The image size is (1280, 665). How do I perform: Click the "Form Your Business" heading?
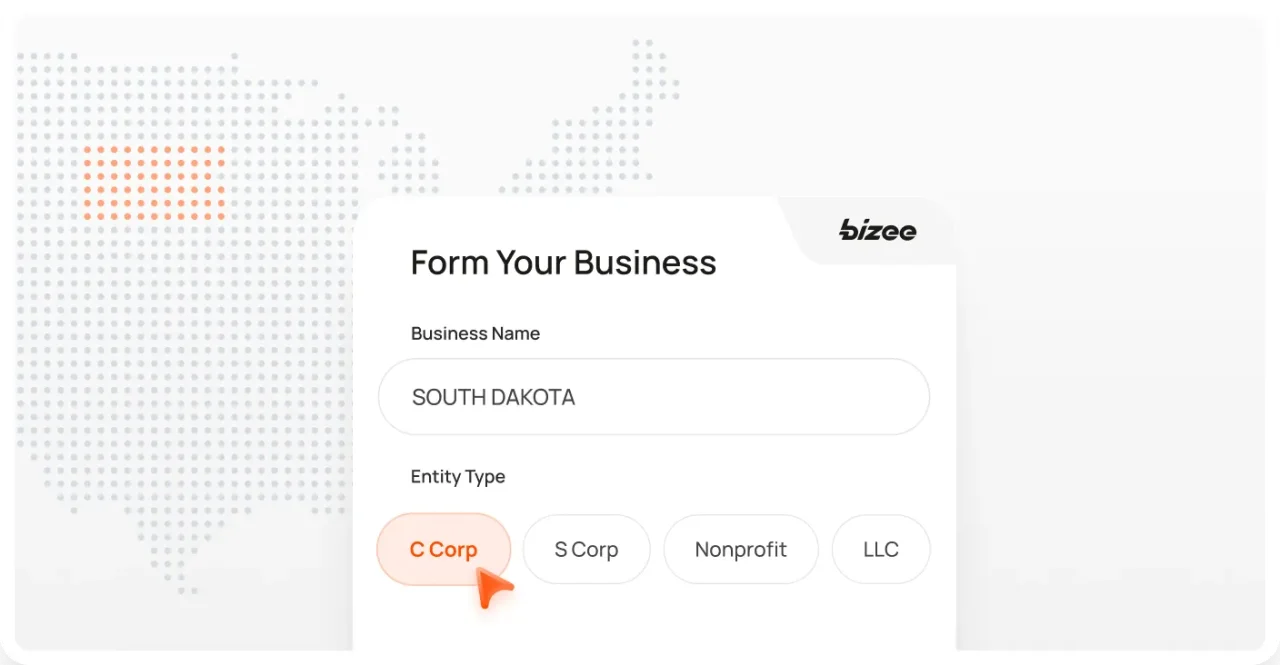tap(563, 263)
